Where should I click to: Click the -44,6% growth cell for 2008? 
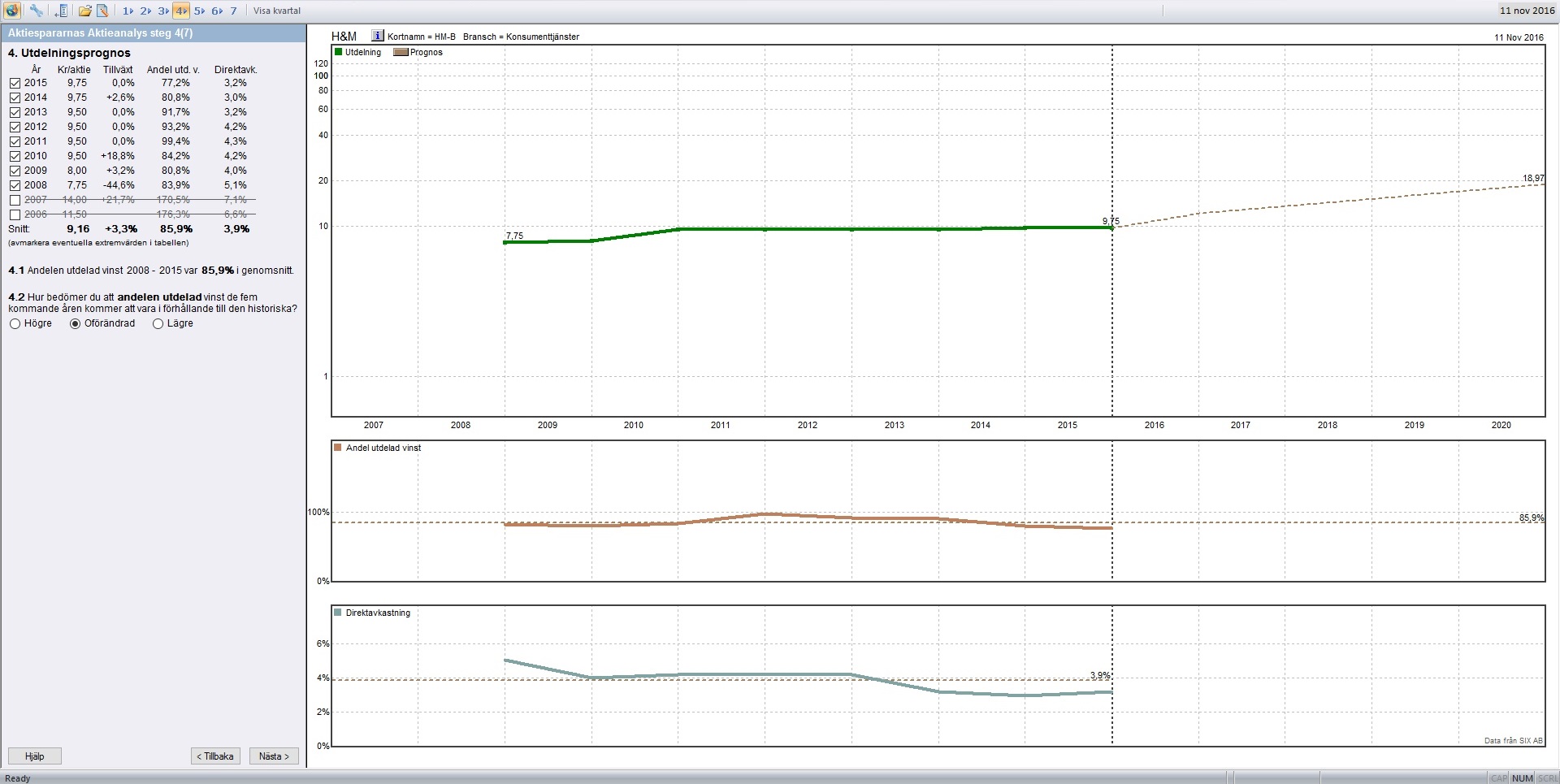pos(119,185)
